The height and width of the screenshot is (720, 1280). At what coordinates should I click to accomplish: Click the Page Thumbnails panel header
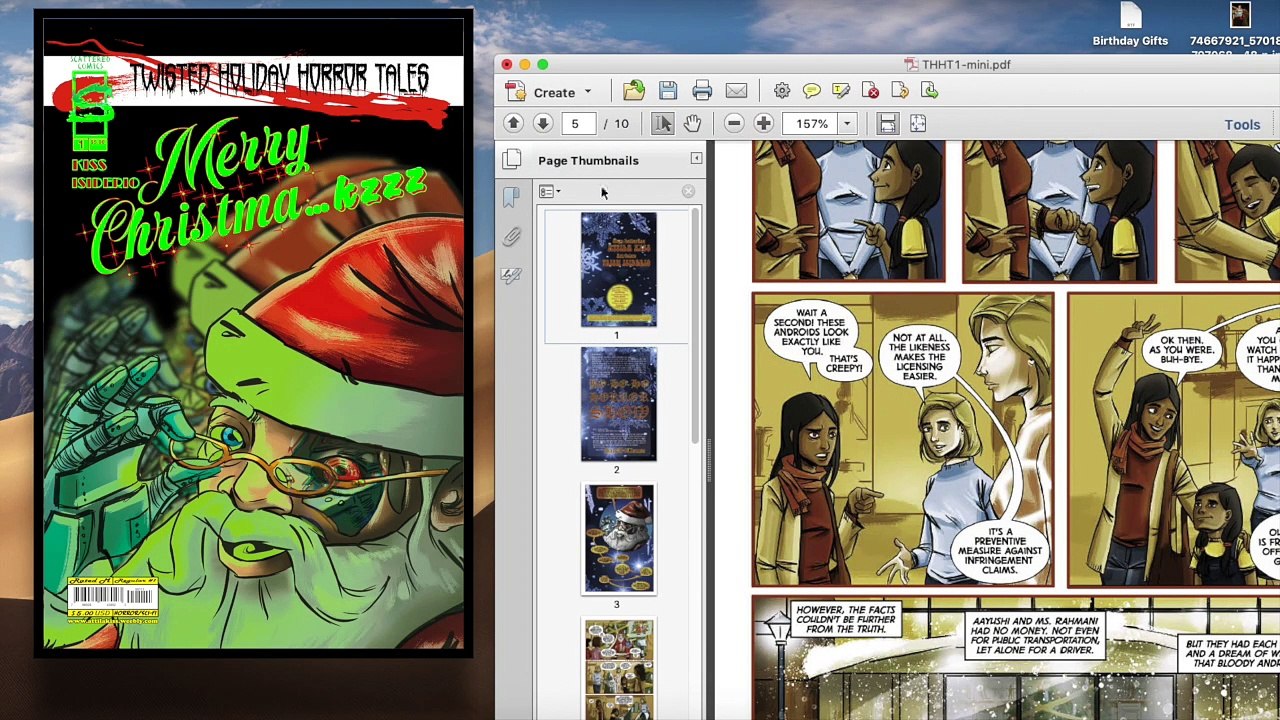tap(588, 160)
